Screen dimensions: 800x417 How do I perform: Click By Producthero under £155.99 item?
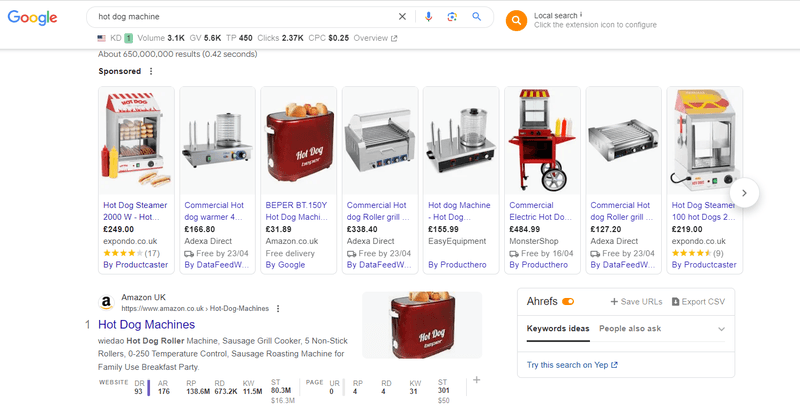coord(457,265)
